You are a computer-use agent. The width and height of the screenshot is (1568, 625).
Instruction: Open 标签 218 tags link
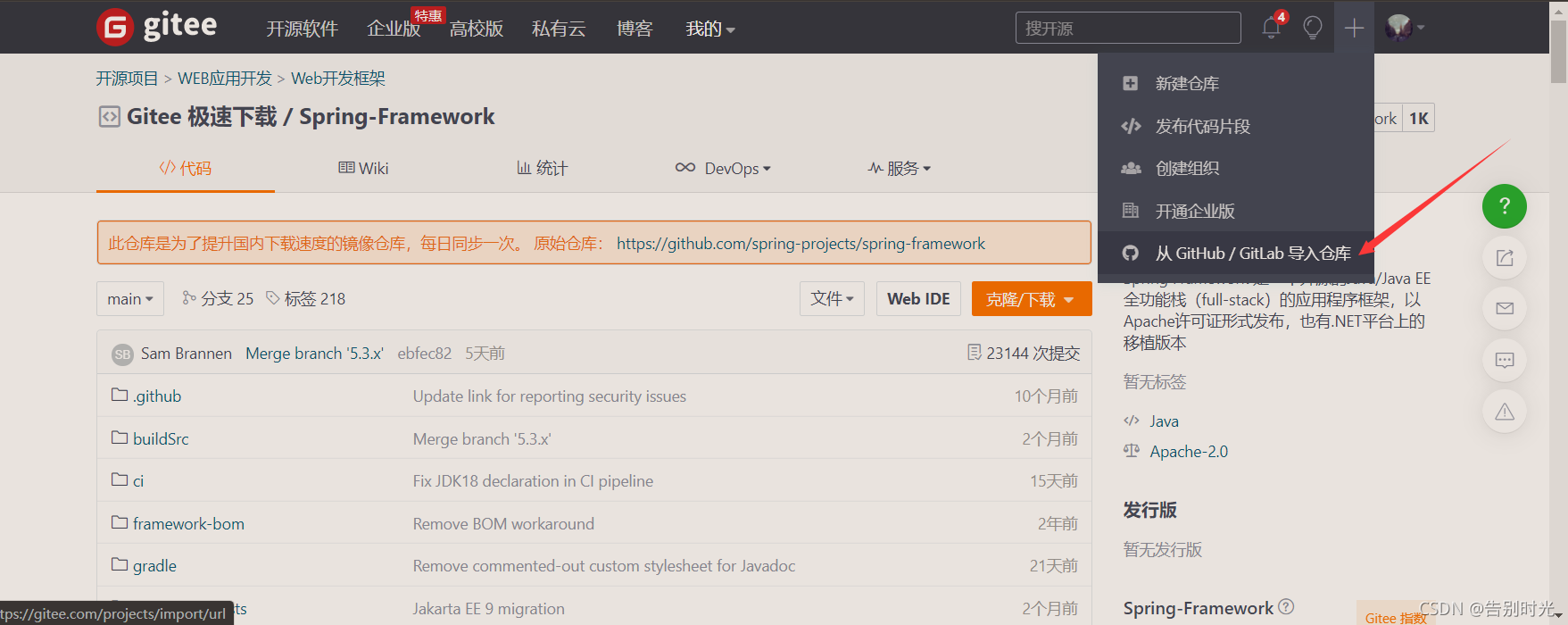pos(306,298)
